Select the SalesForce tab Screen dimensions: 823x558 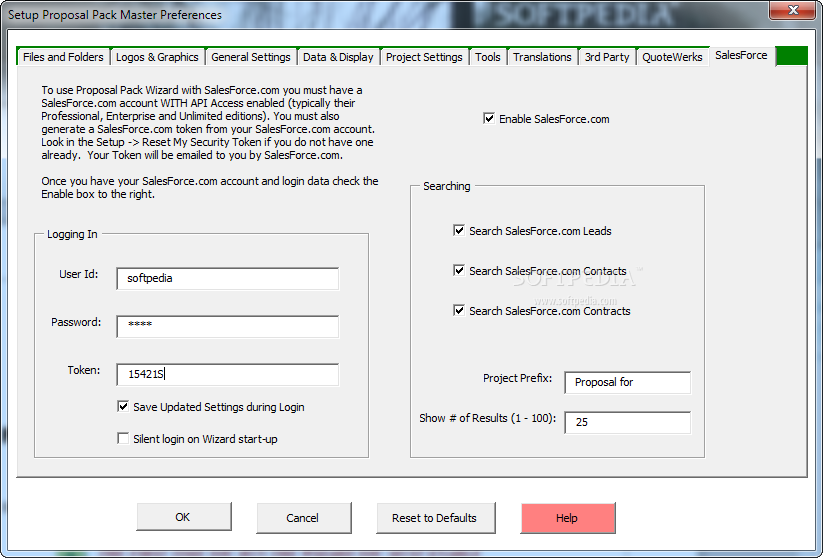(741, 55)
